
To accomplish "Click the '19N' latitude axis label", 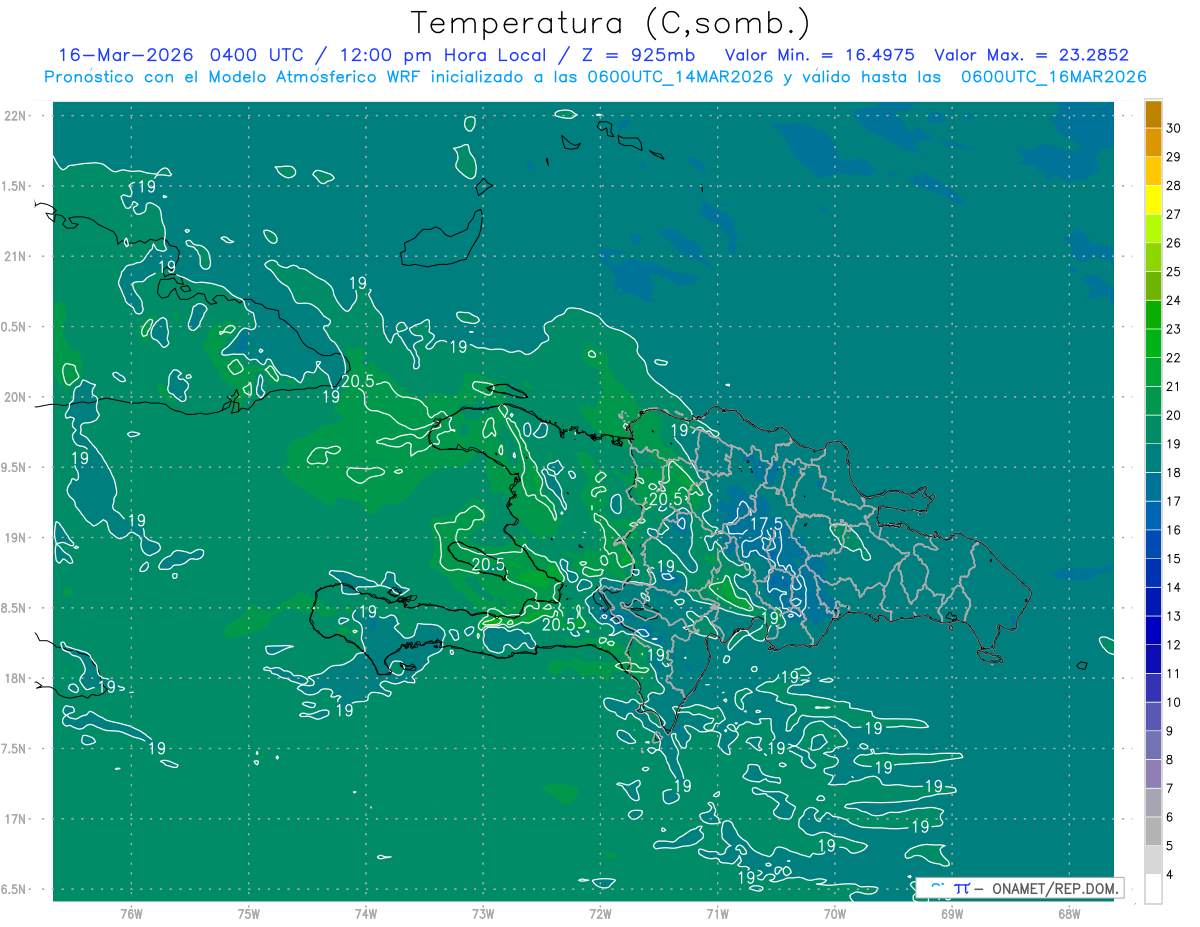I will (17, 538).
